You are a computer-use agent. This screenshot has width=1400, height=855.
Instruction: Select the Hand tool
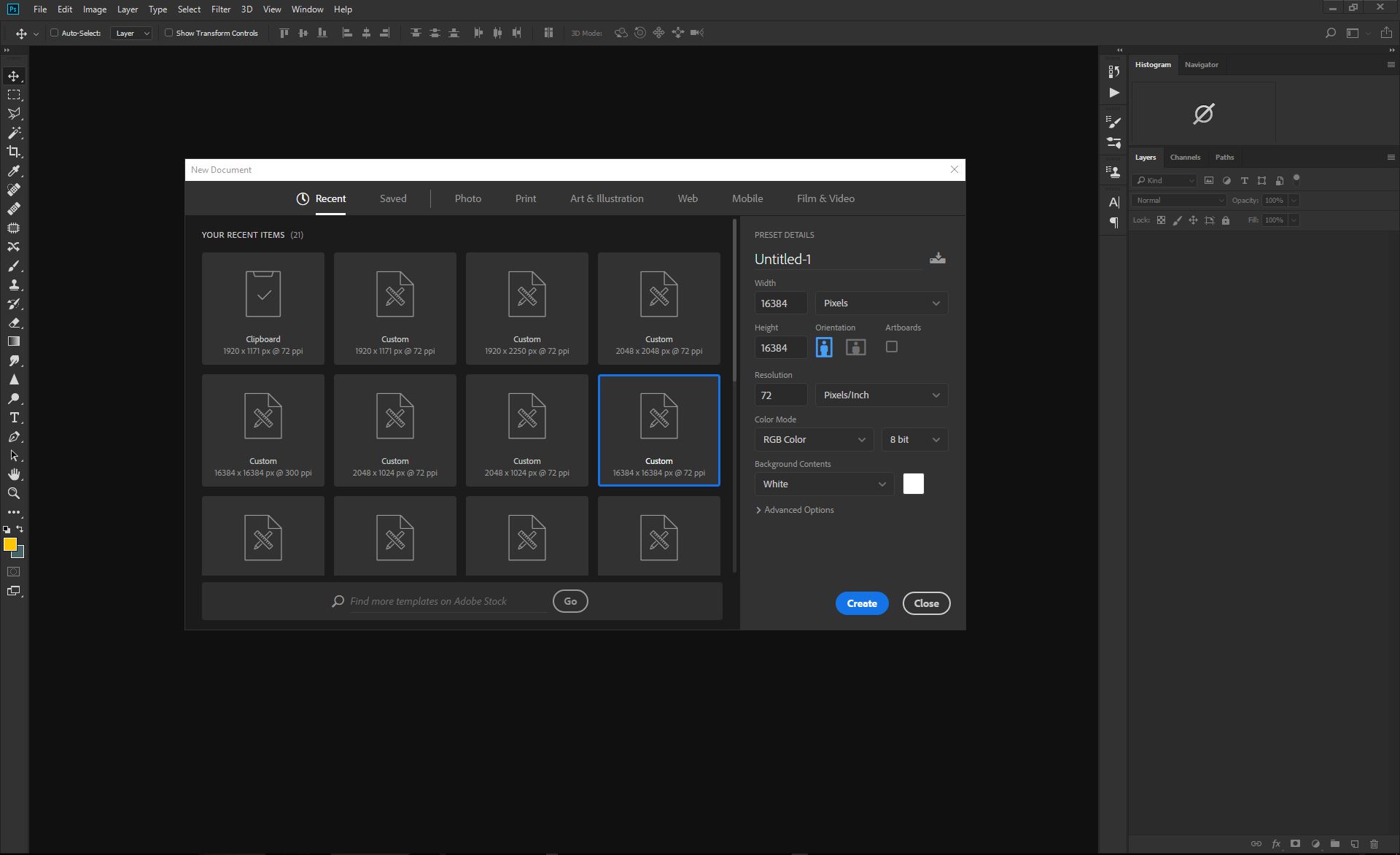point(14,474)
